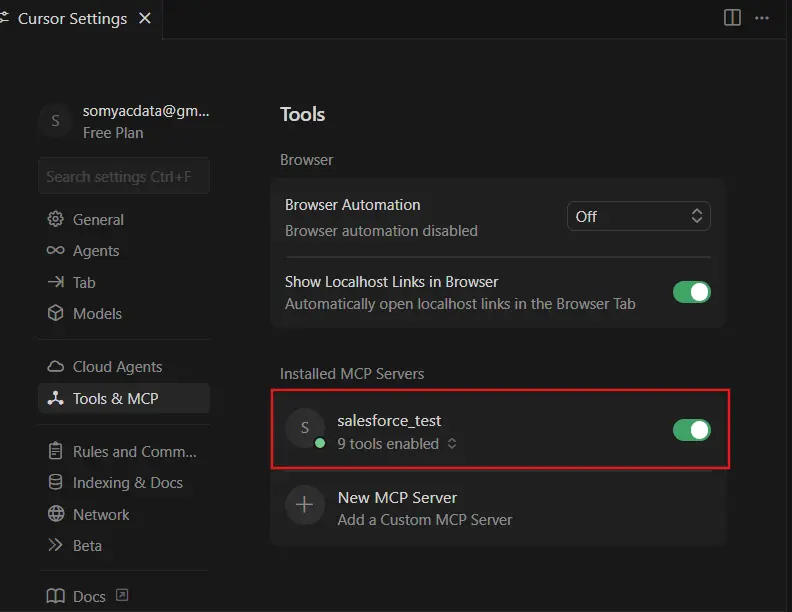Click the Cloud Agents cloud icon
The height and width of the screenshot is (612, 792).
tap(56, 366)
